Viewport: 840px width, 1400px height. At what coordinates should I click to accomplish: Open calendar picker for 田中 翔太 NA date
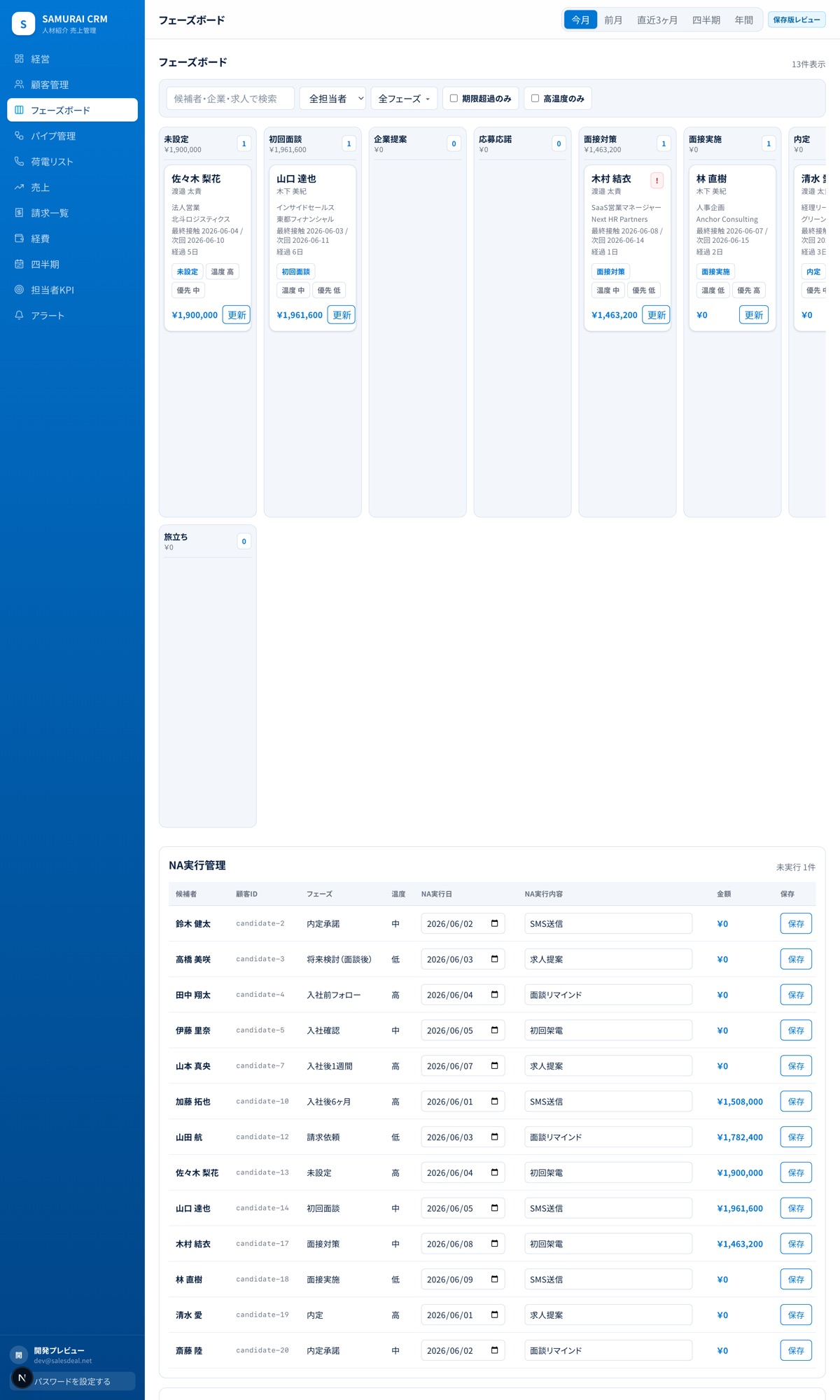tap(494, 995)
